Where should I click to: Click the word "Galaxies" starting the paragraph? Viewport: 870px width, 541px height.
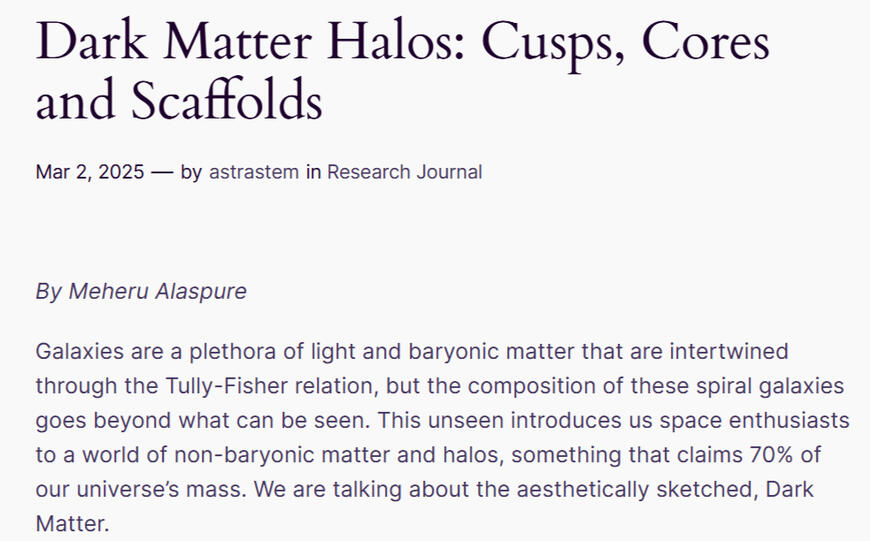point(76,352)
